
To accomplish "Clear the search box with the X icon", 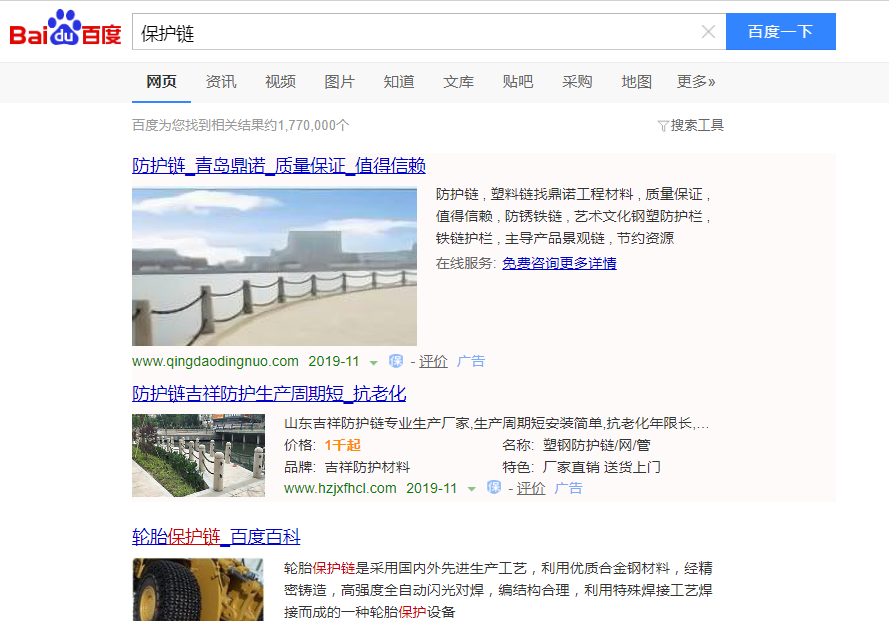I will 708,32.
